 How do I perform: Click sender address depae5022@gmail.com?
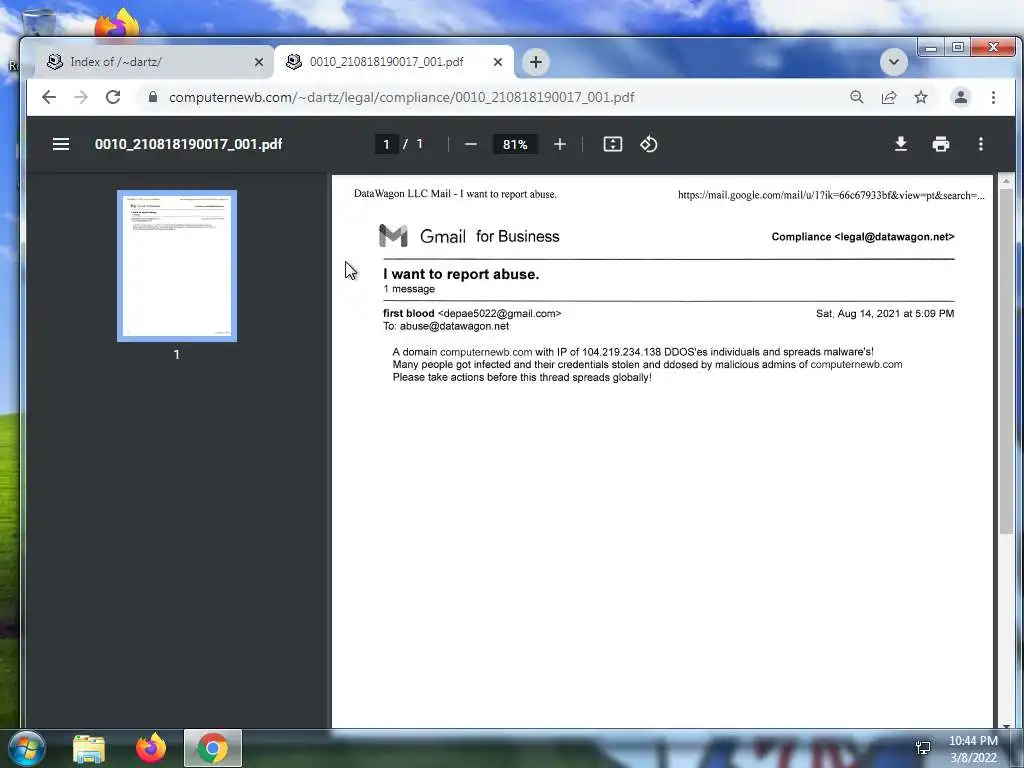(x=499, y=313)
